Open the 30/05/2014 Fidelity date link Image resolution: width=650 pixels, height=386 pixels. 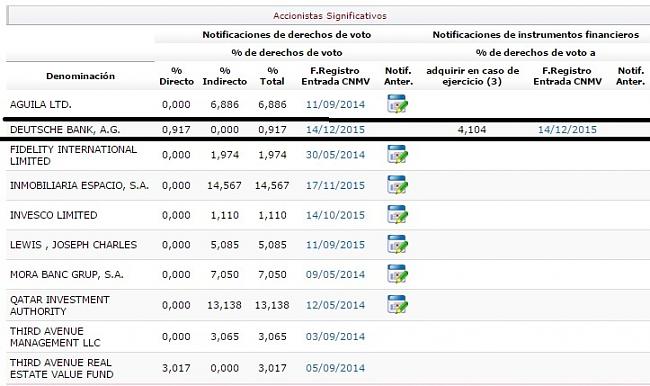click(x=335, y=155)
